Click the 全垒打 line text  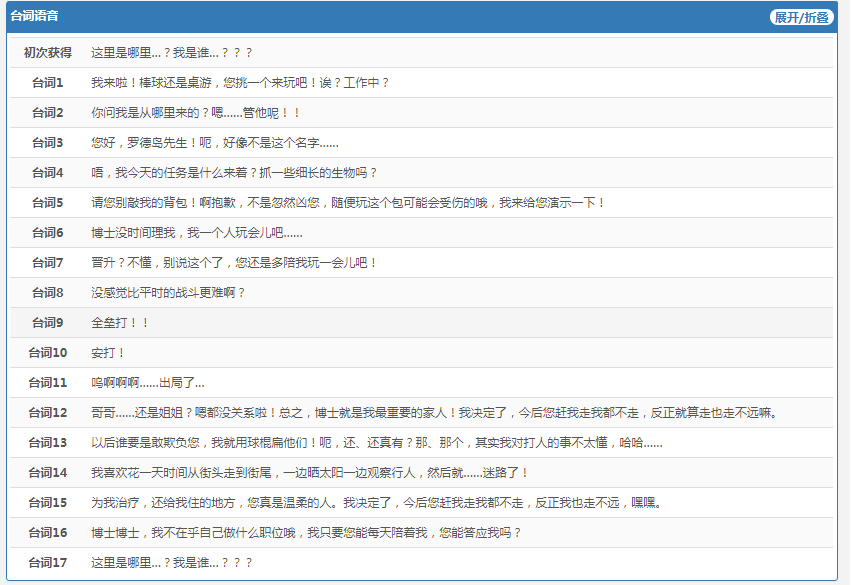click(120, 322)
